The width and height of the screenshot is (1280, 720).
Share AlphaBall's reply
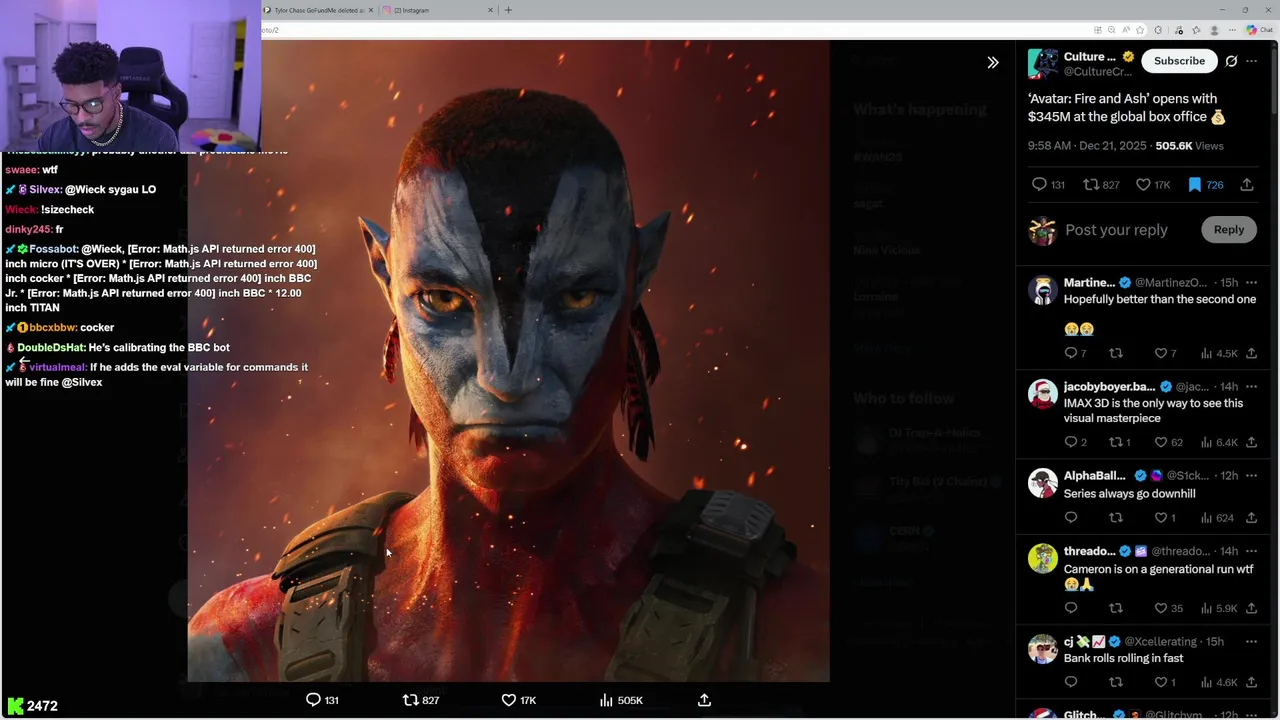click(x=1251, y=518)
